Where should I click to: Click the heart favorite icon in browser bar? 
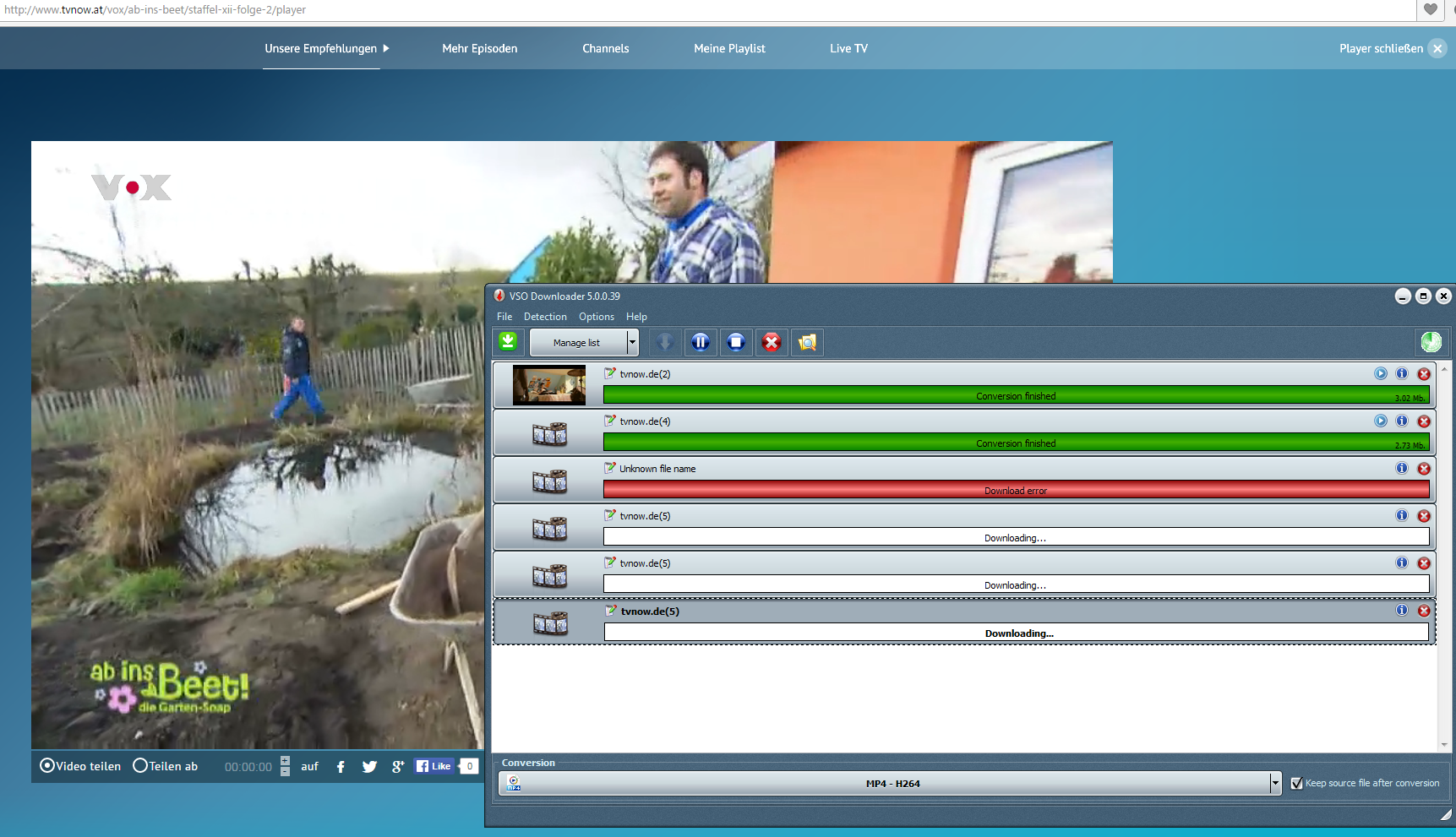point(1430,9)
